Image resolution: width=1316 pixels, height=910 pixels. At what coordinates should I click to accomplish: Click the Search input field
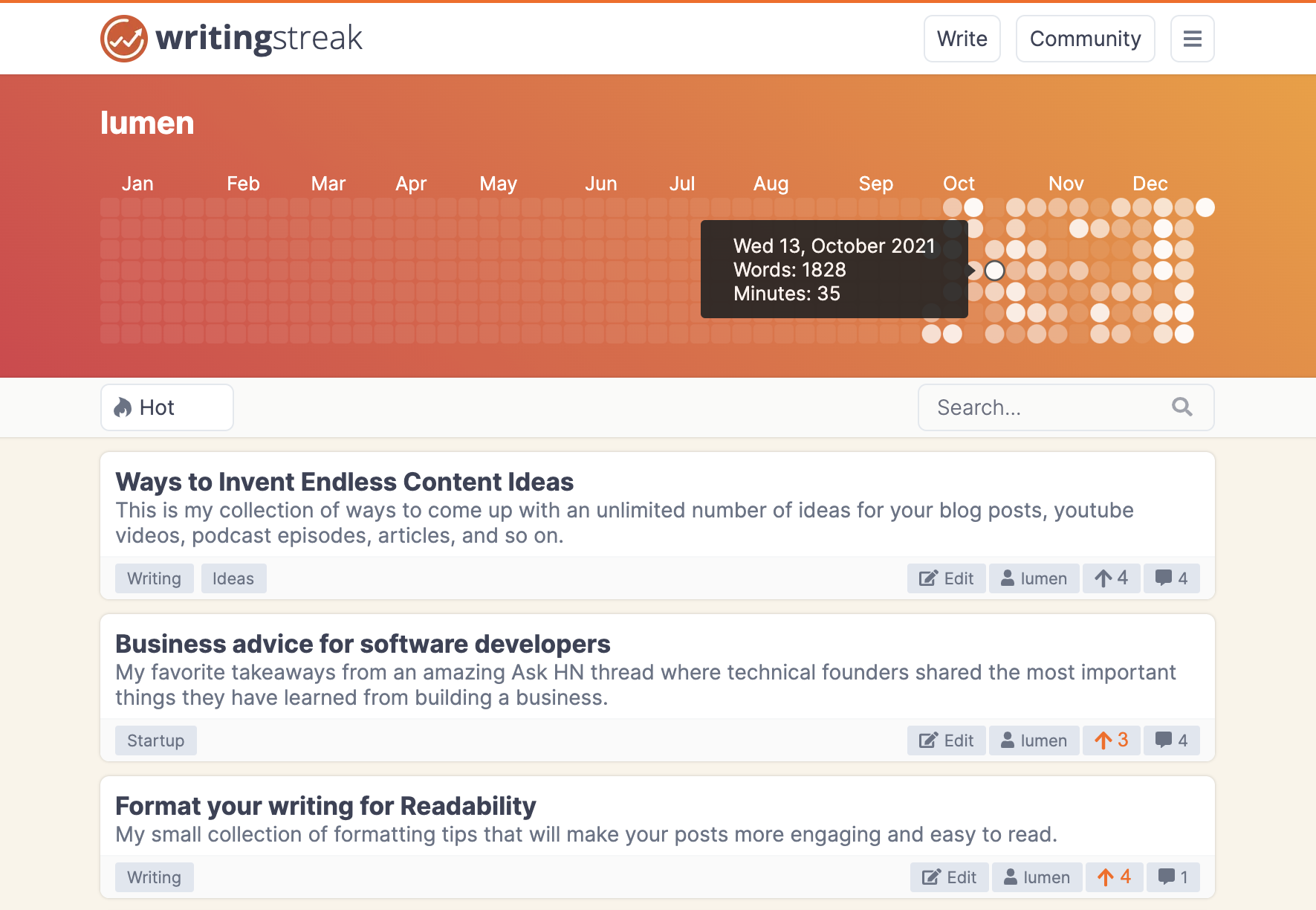coord(1048,407)
